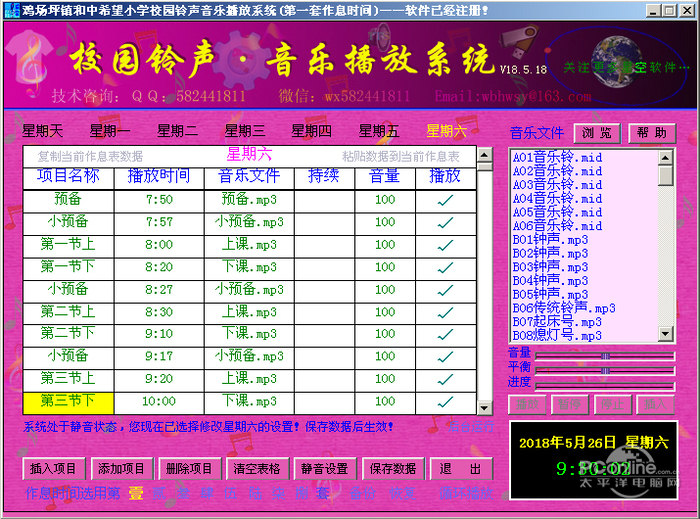Screen dimensions: 700x519
Task: Click the 8:30 time cell for 第二节上
Action: click(x=159, y=312)
